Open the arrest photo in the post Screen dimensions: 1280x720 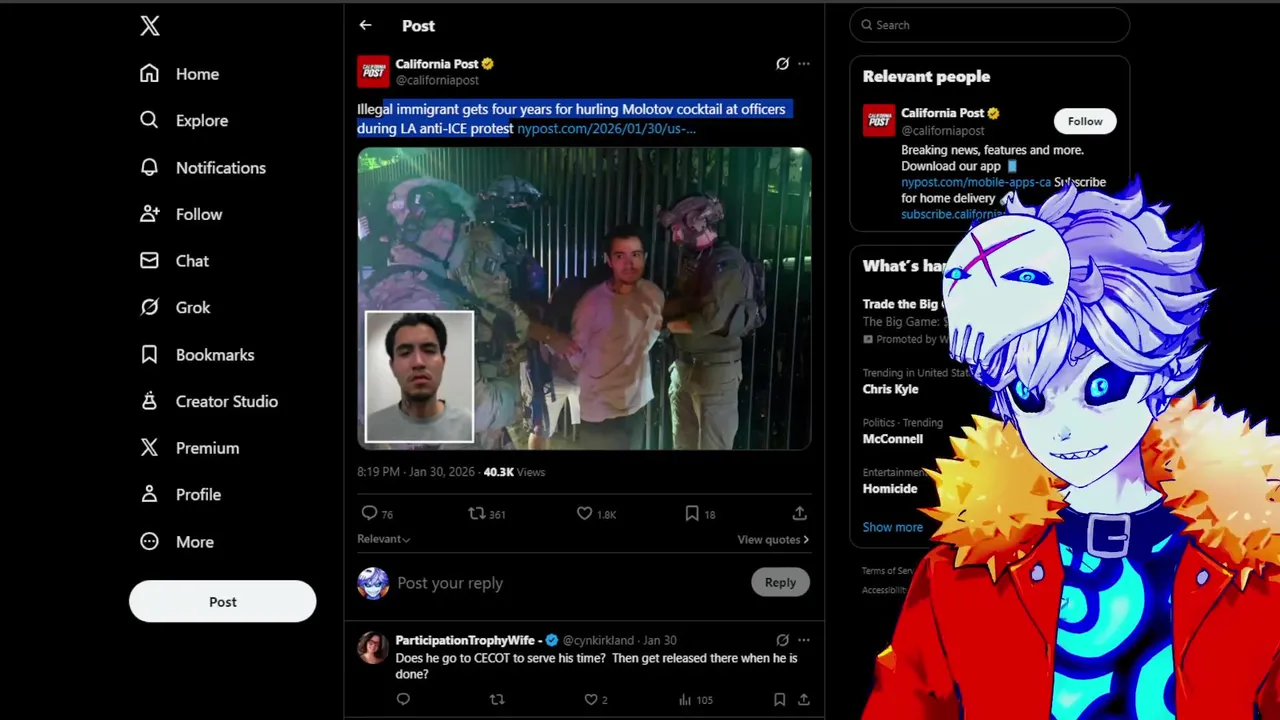click(584, 298)
